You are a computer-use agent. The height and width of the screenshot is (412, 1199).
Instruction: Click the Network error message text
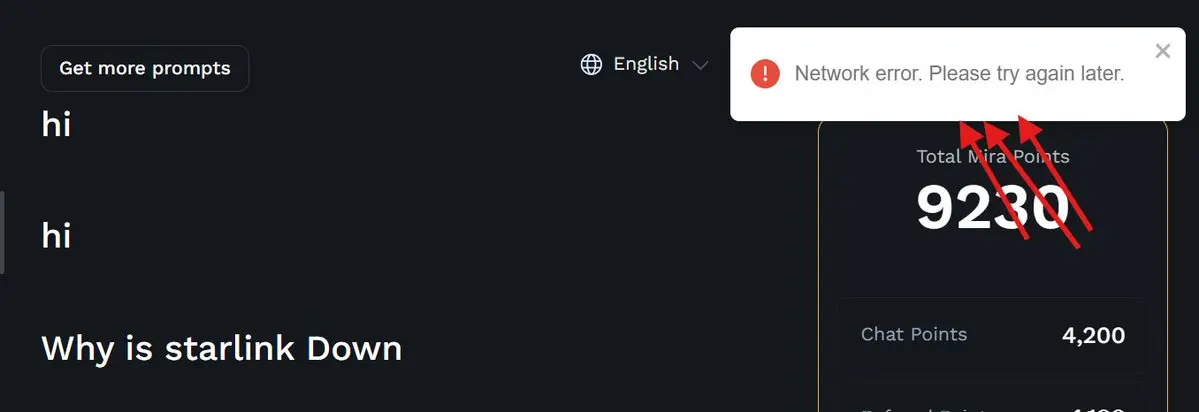point(959,74)
